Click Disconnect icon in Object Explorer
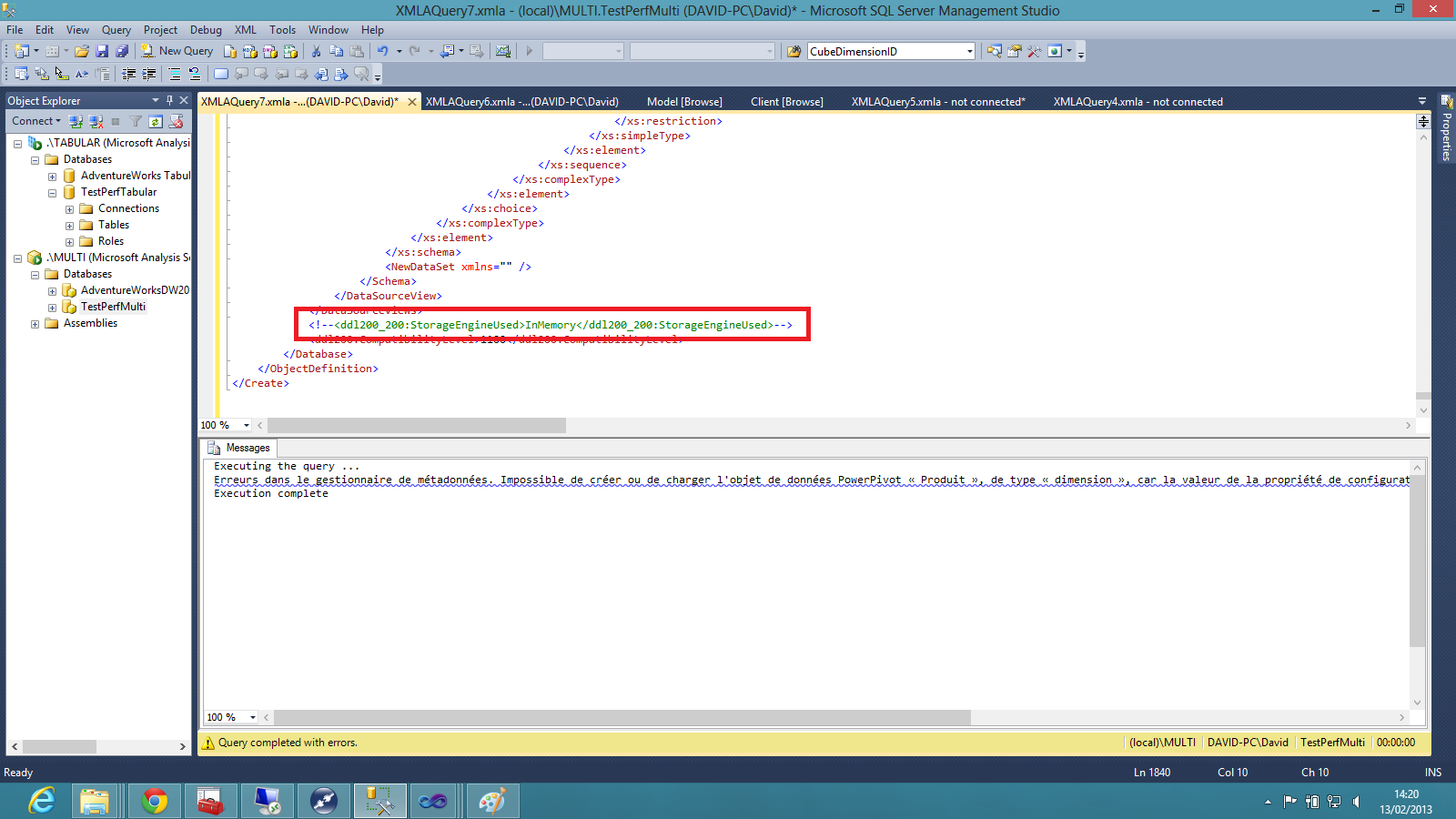The height and width of the screenshot is (819, 1456). pos(96,121)
